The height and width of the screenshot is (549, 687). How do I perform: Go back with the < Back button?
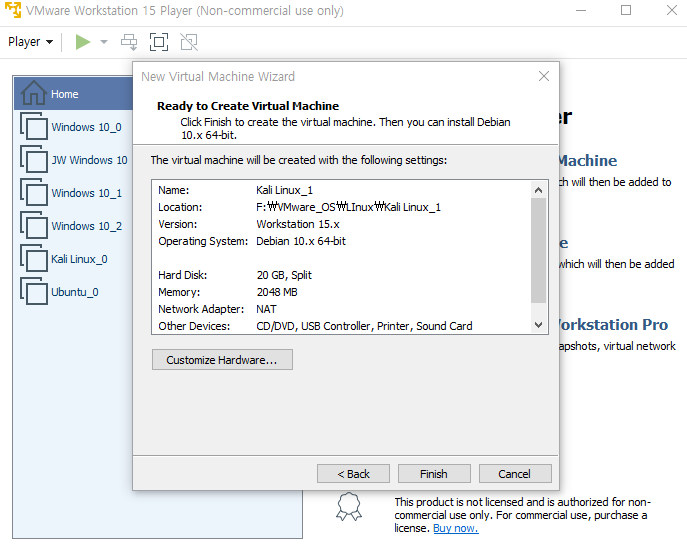pos(353,474)
